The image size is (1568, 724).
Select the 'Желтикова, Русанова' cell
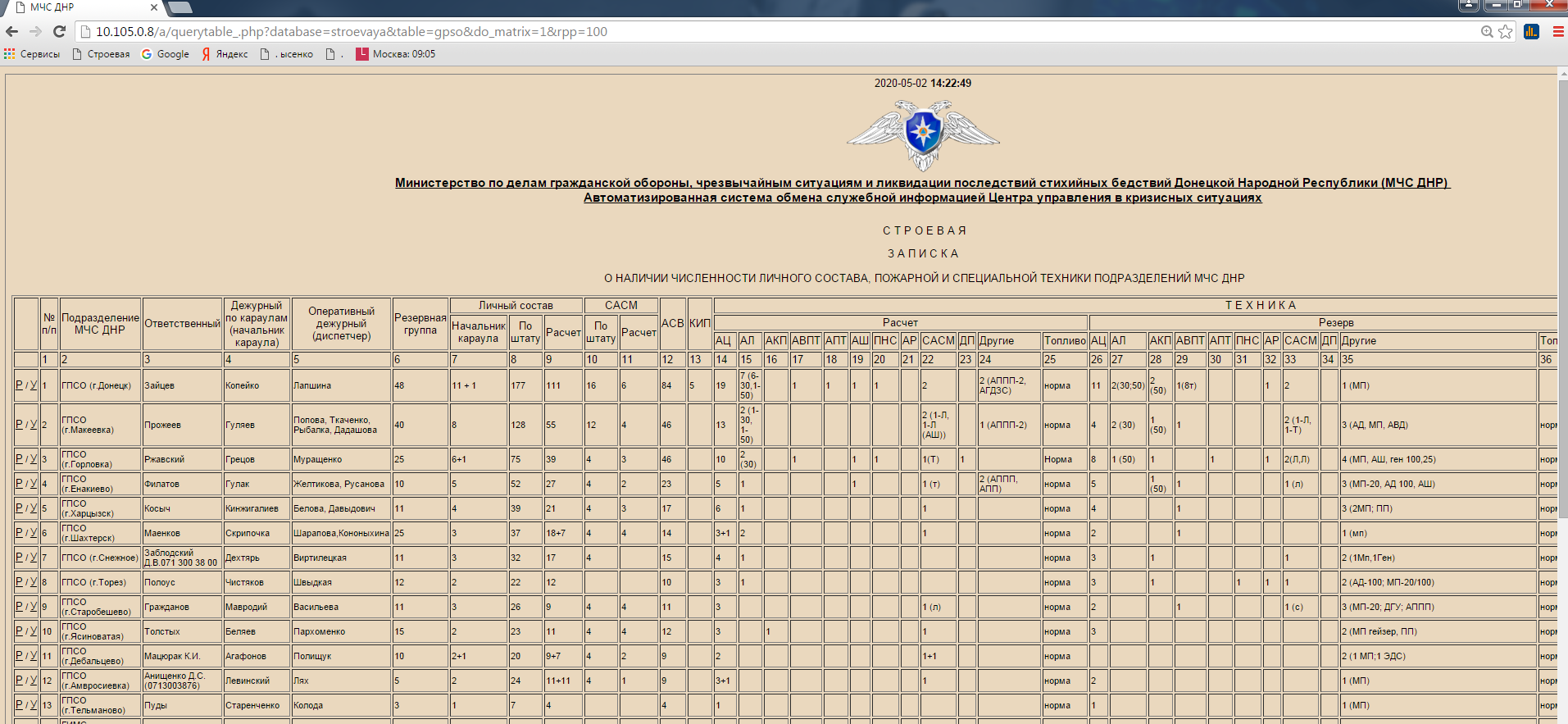[342, 484]
